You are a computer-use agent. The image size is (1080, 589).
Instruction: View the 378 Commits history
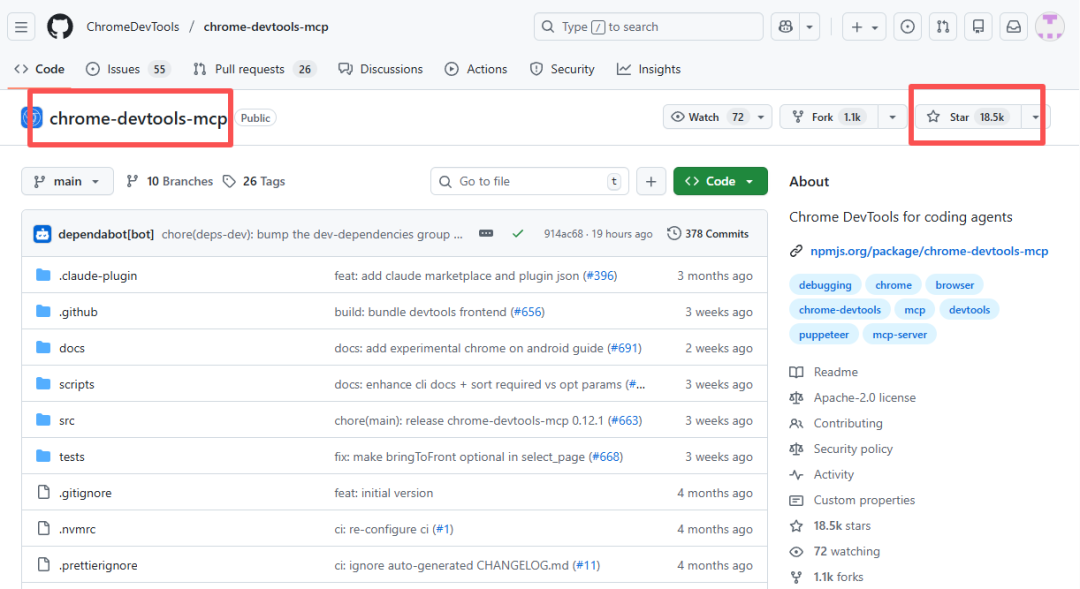click(x=708, y=233)
